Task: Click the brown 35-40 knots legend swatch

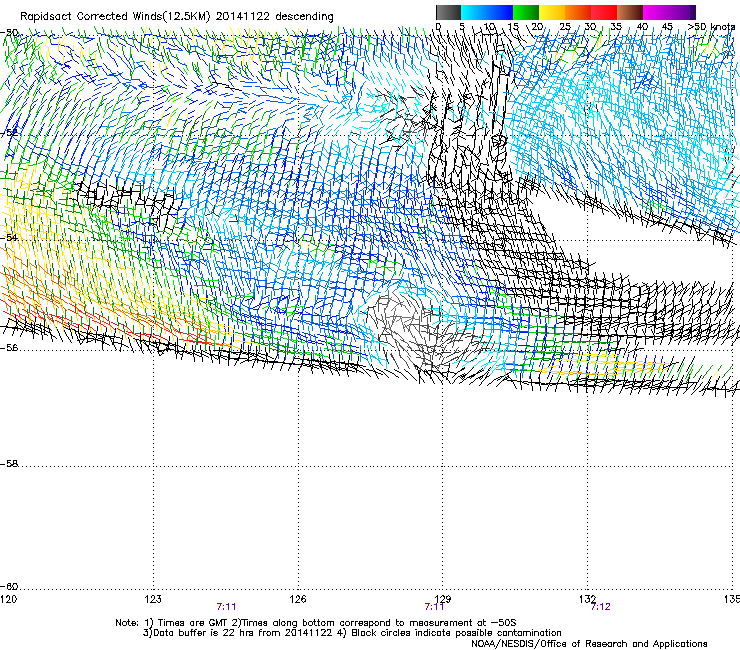Action: coord(630,12)
